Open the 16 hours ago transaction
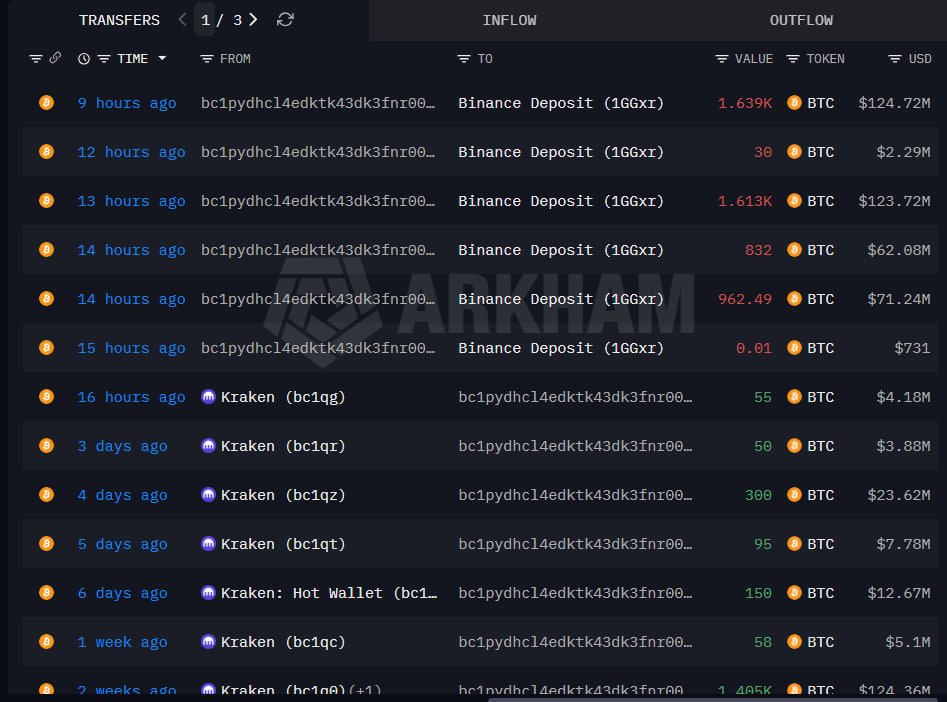 131,397
